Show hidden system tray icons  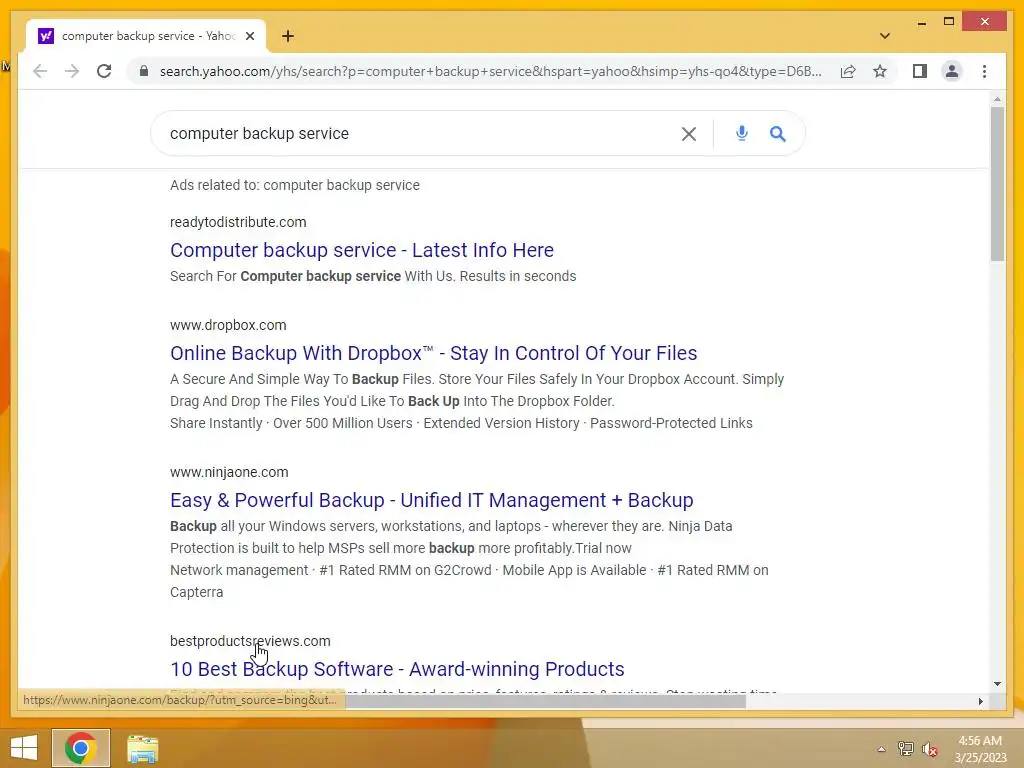coord(881,749)
